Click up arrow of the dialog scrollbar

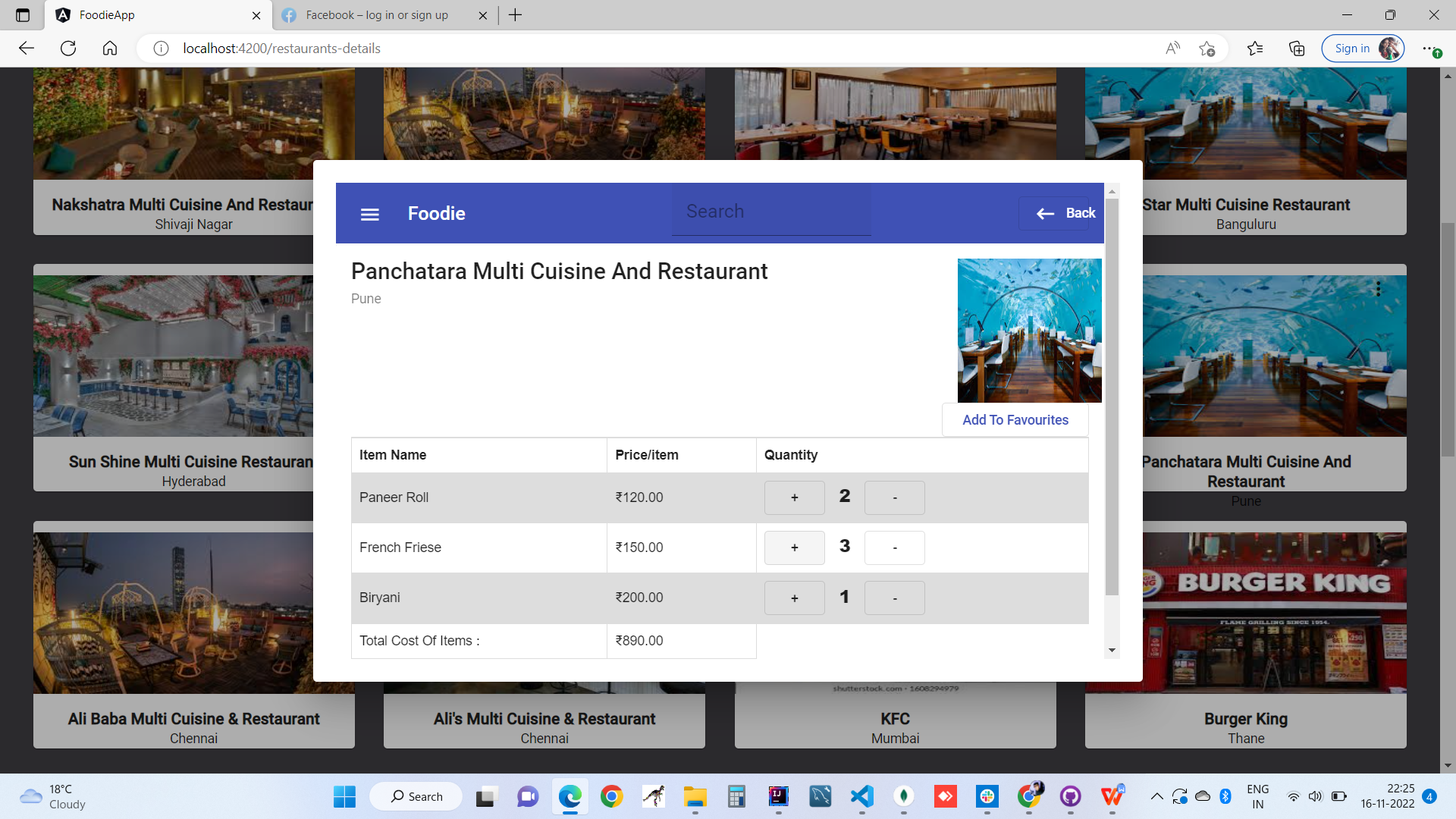pyautogui.click(x=1112, y=190)
